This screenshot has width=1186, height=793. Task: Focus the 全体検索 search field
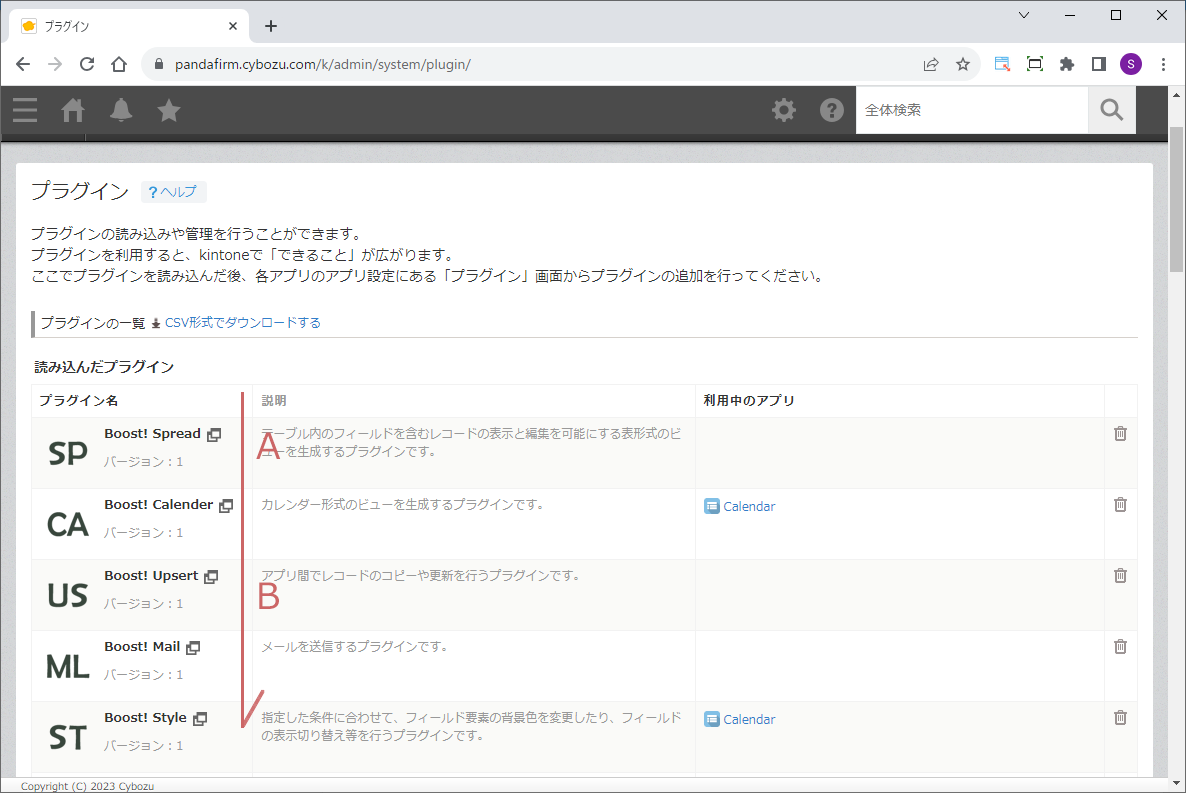point(970,110)
